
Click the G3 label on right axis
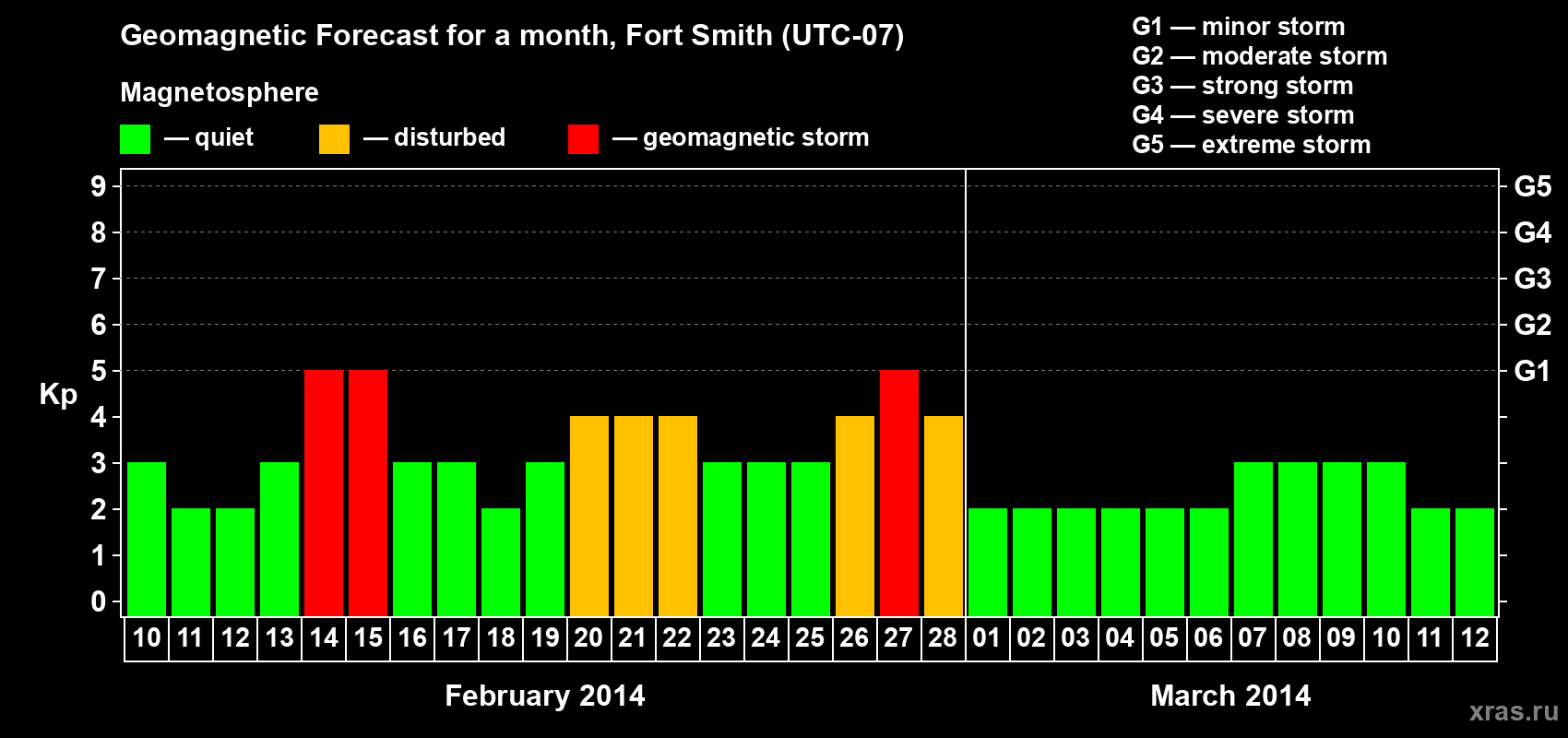tap(1533, 279)
